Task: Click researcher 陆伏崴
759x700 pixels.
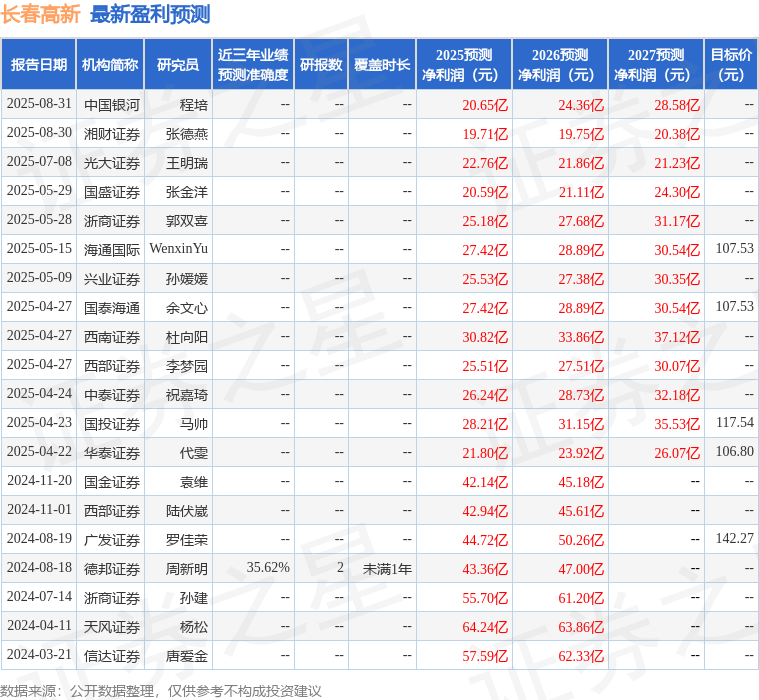Action: click(x=187, y=511)
